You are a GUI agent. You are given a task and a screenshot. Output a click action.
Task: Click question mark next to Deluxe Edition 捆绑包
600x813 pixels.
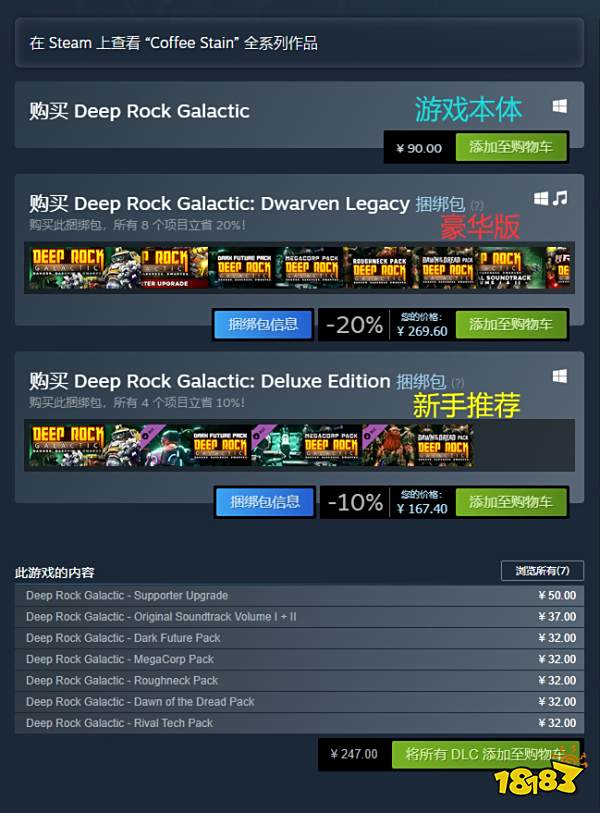pyautogui.click(x=458, y=383)
